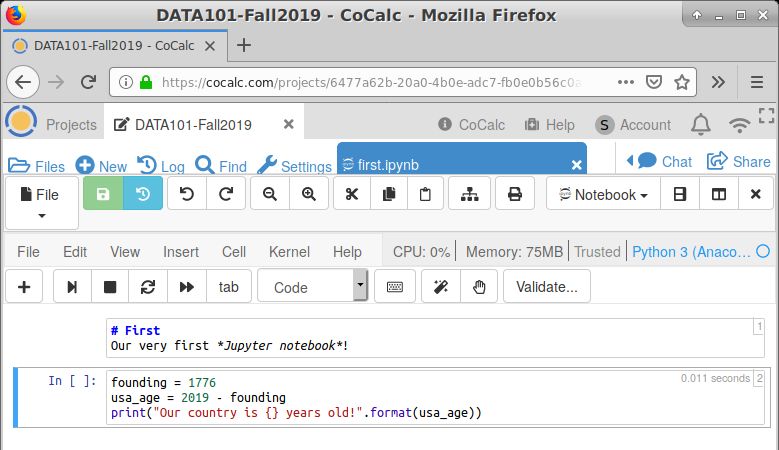Stop the kernel with square icon
The image size is (779, 450).
pos(110,287)
